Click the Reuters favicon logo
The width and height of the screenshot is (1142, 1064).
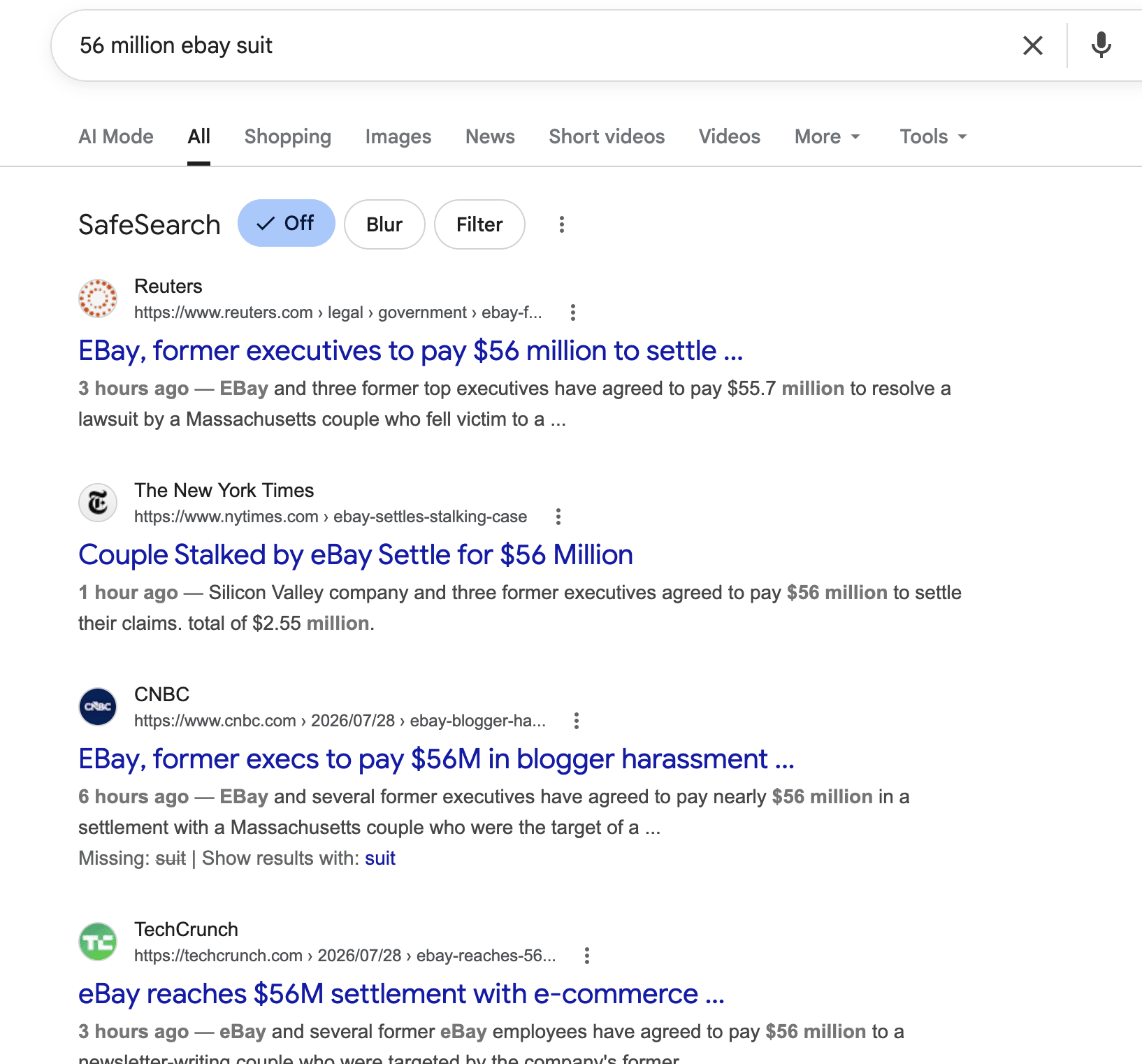coord(98,299)
